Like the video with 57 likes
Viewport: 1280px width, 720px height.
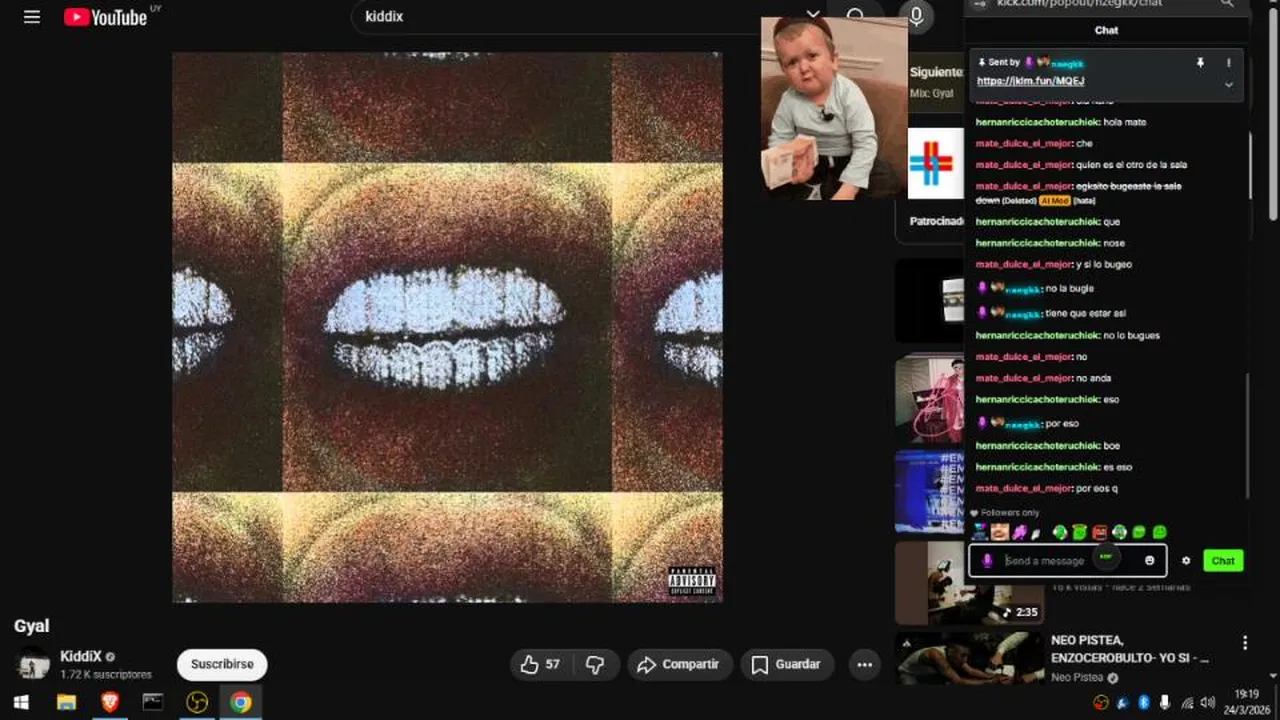540,665
